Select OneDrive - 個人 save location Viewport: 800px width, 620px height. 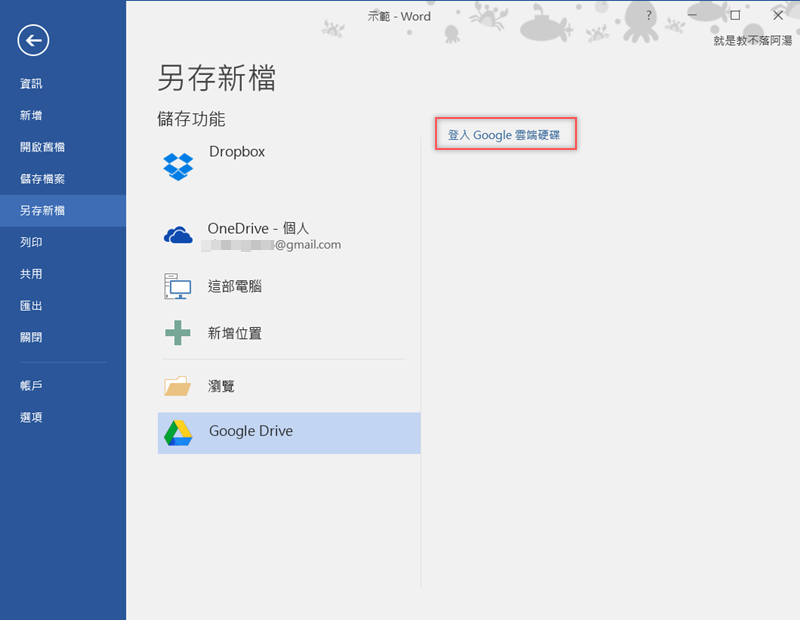pyautogui.click(x=258, y=228)
